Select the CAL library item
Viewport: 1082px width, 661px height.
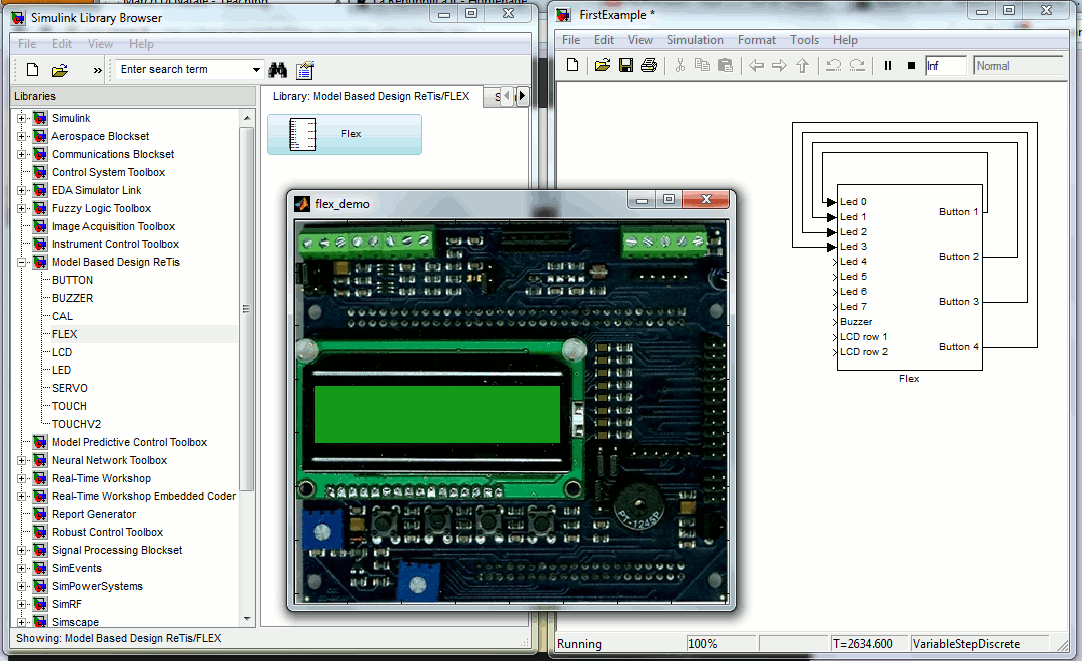click(x=62, y=316)
